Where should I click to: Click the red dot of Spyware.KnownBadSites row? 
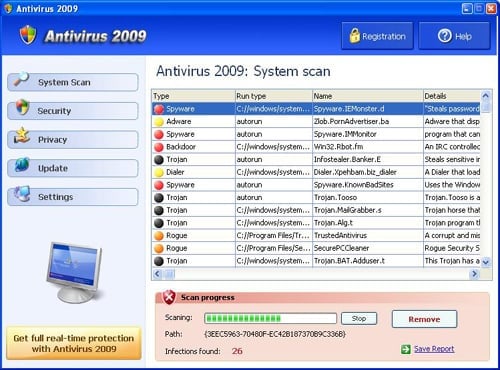(159, 185)
